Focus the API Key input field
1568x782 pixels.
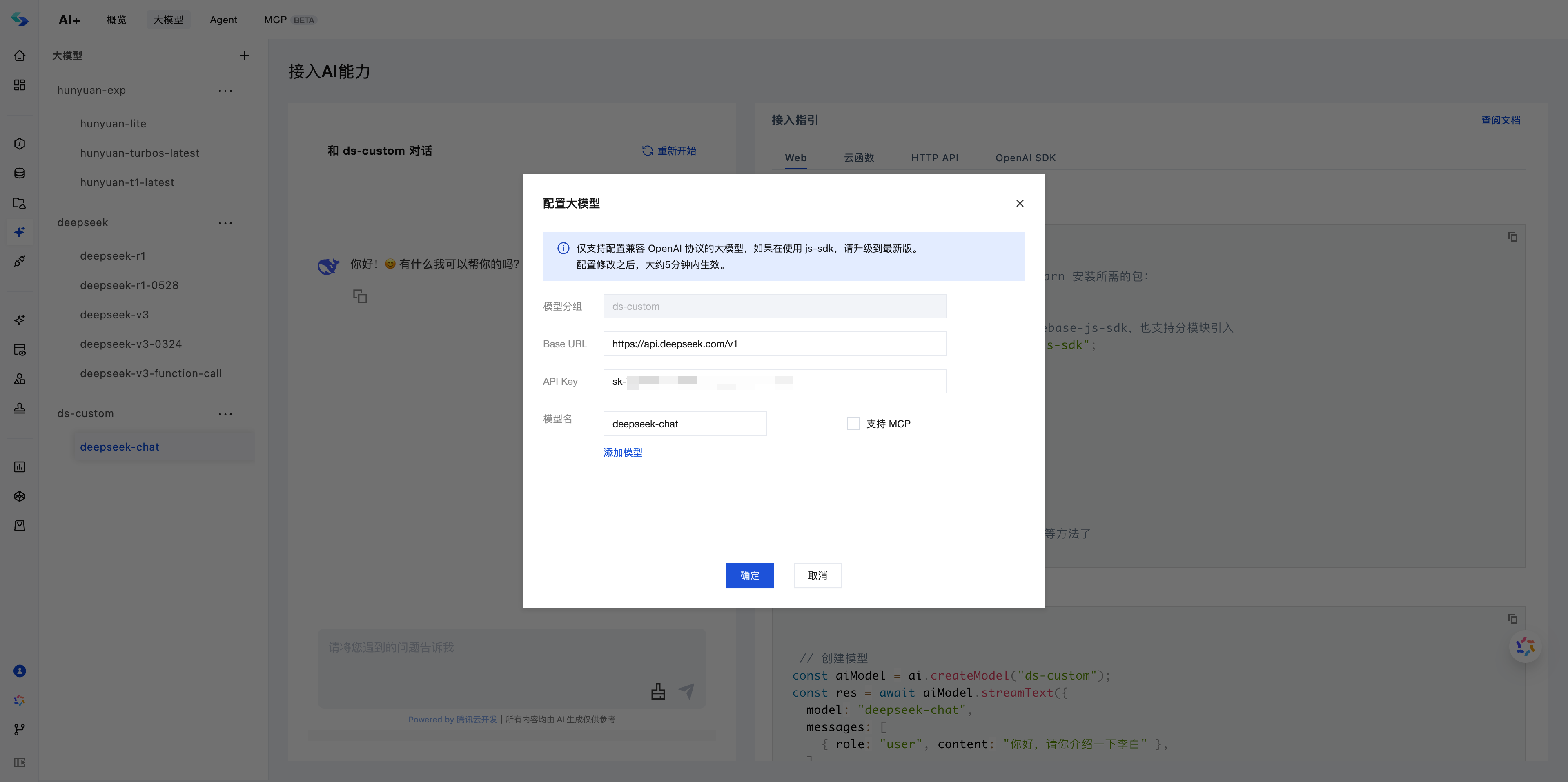(774, 381)
